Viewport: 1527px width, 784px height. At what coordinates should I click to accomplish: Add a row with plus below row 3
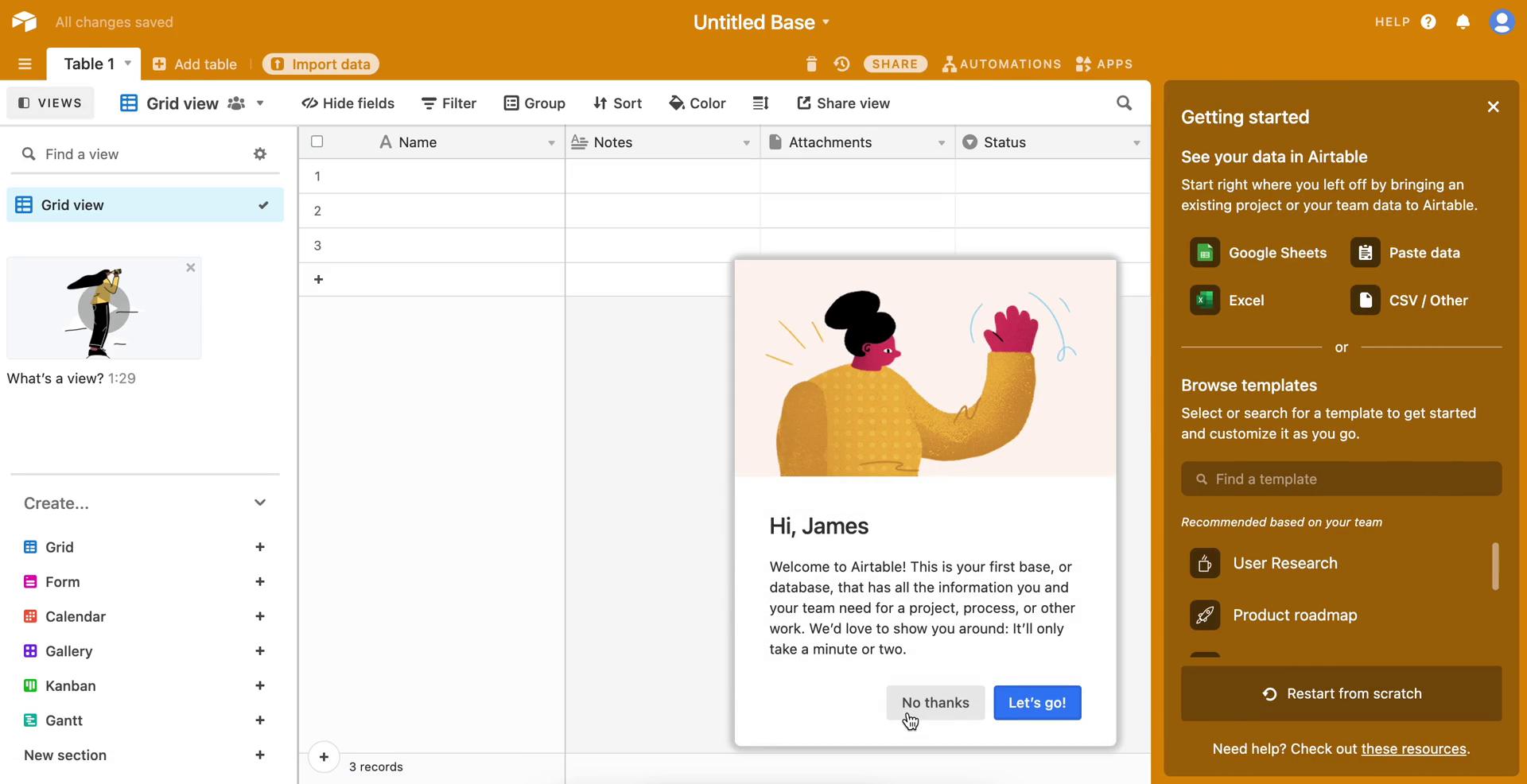318,279
